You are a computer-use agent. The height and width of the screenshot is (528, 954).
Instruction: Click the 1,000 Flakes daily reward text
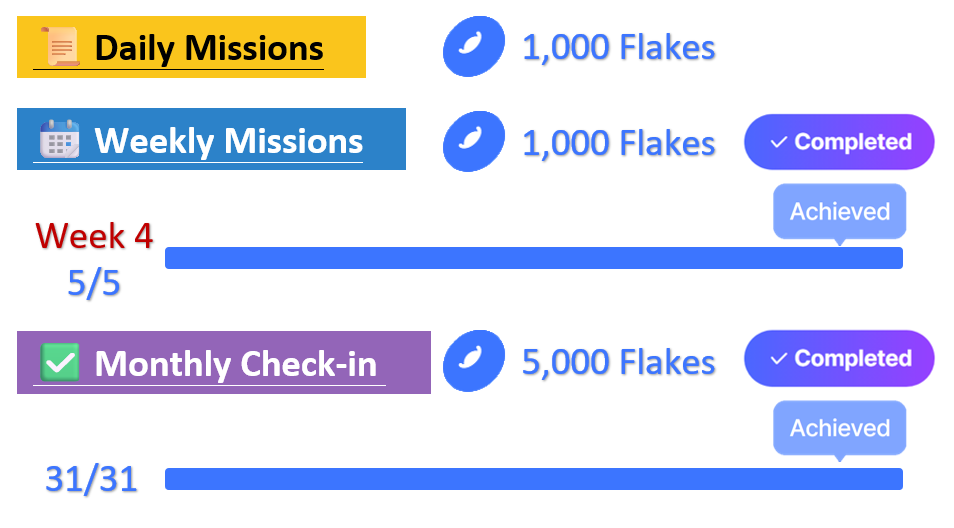618,47
